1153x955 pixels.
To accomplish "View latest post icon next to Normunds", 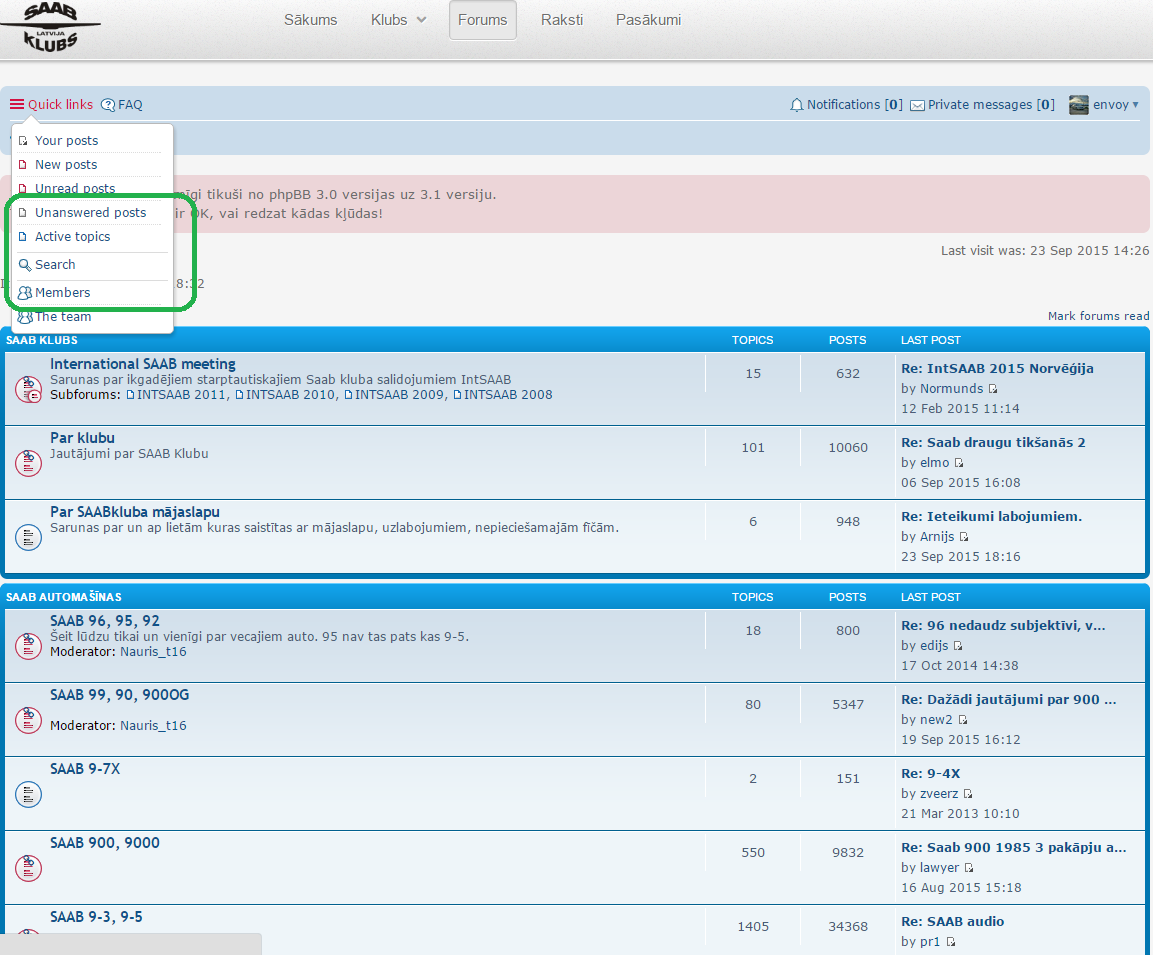I will 993,389.
